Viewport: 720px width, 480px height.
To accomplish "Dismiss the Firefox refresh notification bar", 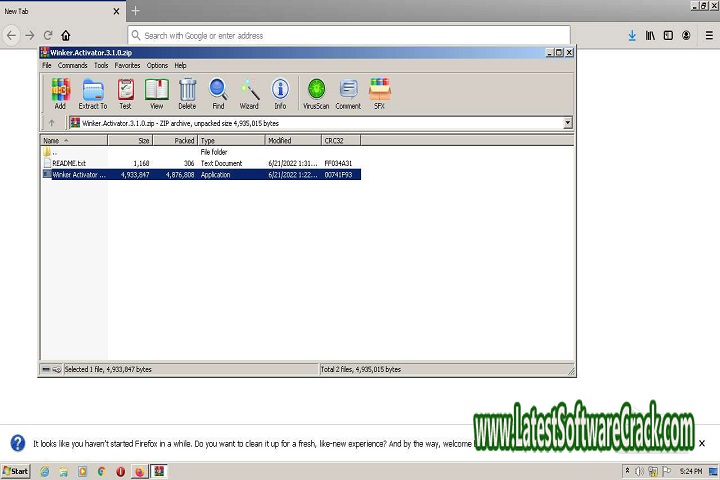I will click(702, 443).
